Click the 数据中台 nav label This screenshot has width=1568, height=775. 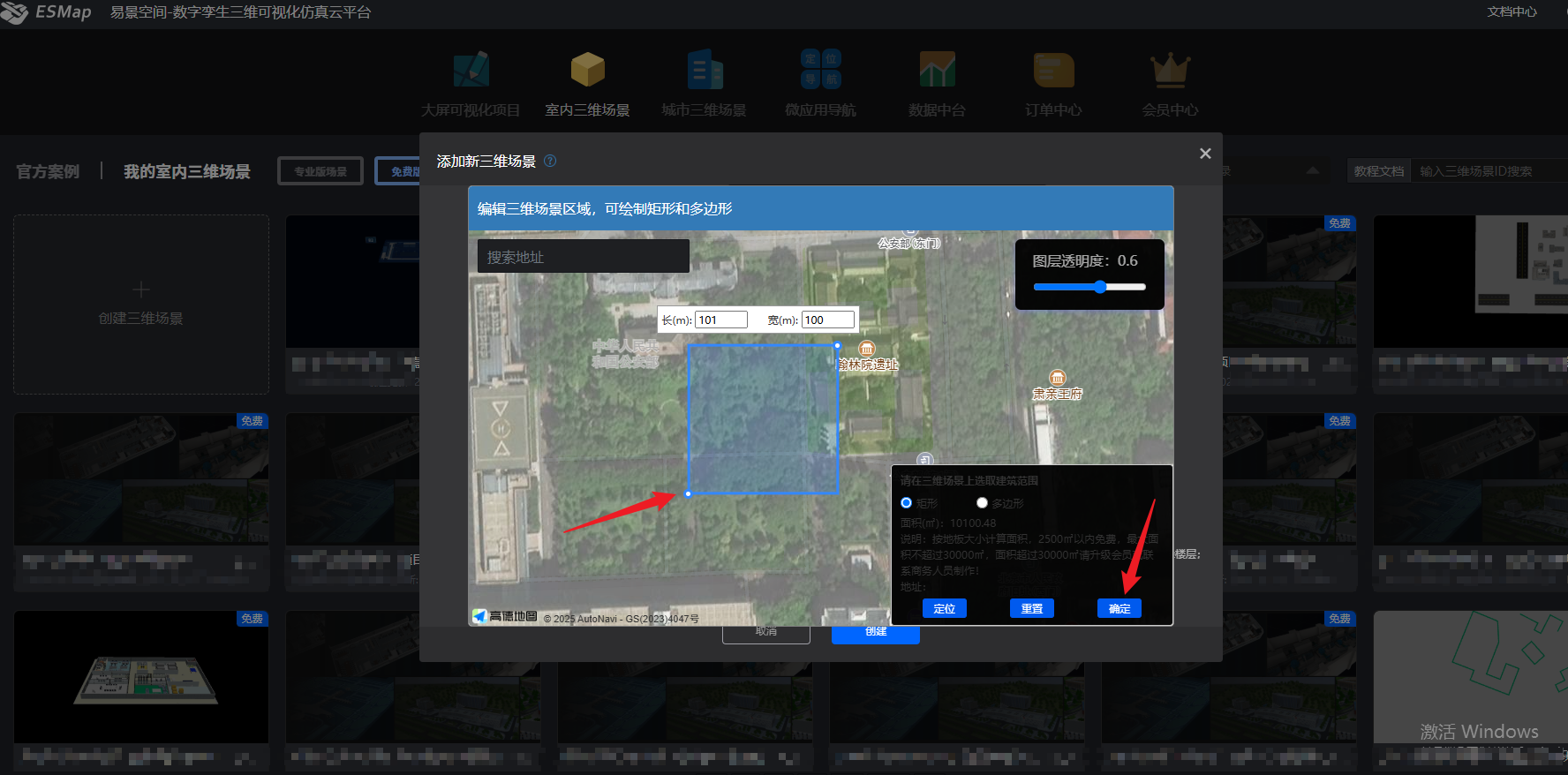[x=938, y=110]
